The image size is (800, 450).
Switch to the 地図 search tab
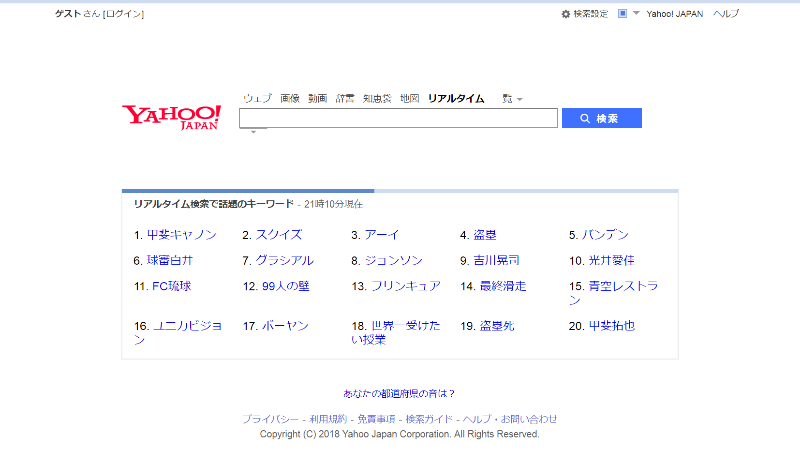pos(409,98)
